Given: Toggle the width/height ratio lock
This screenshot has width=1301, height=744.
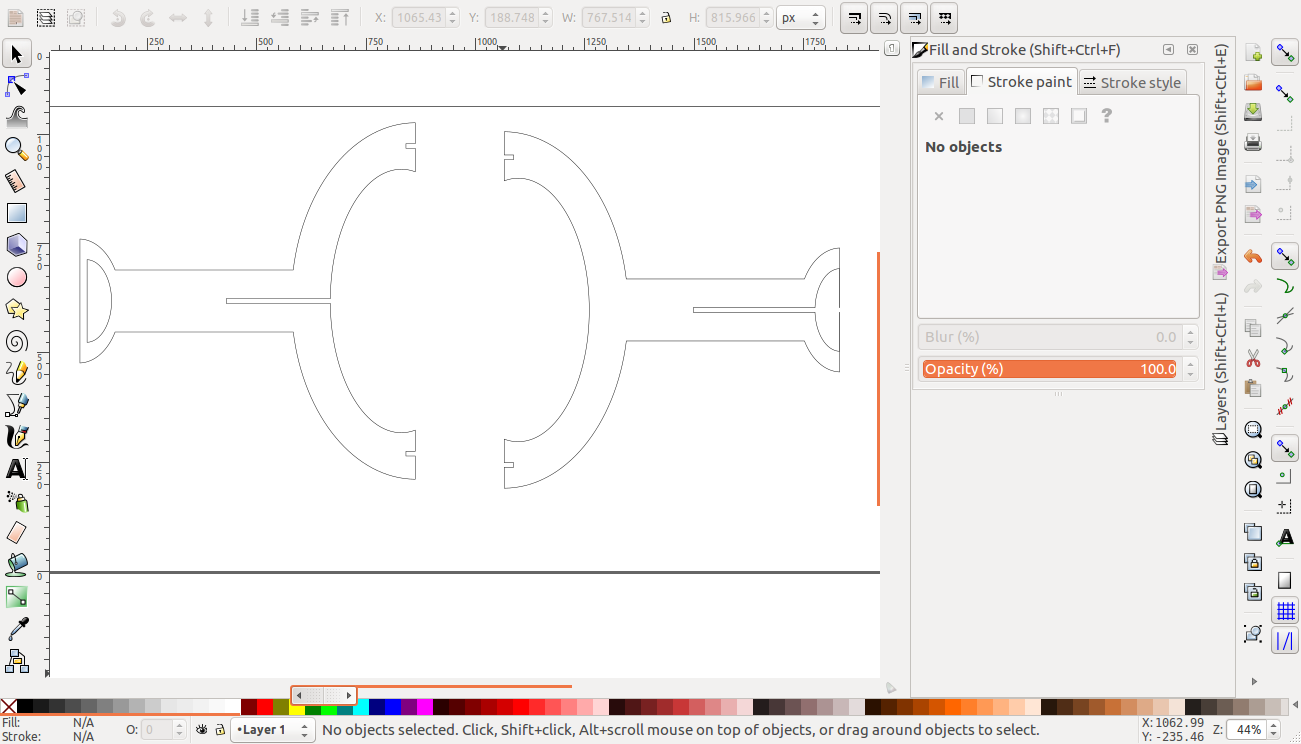Looking at the screenshot, I should [x=666, y=18].
